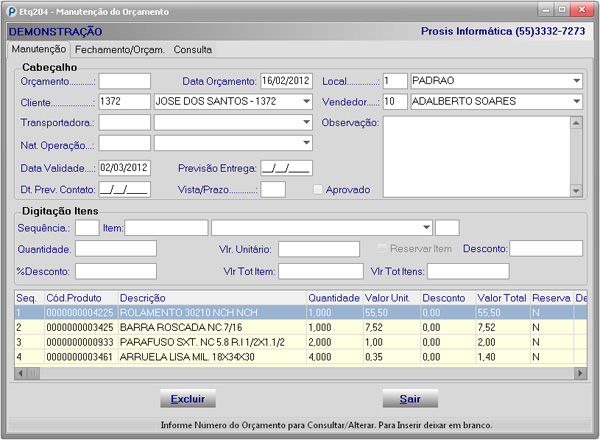Click the Orçamento number field
The image size is (600, 440).
point(125,81)
